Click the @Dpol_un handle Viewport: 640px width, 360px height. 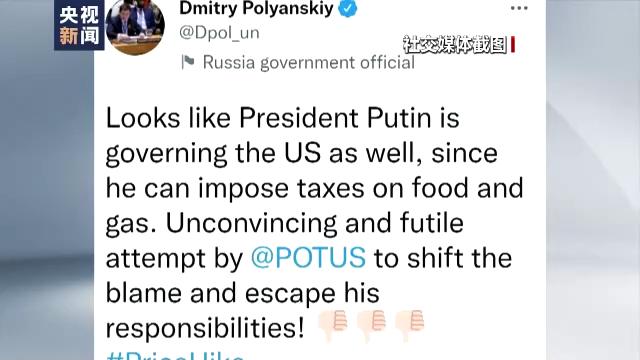219,33
